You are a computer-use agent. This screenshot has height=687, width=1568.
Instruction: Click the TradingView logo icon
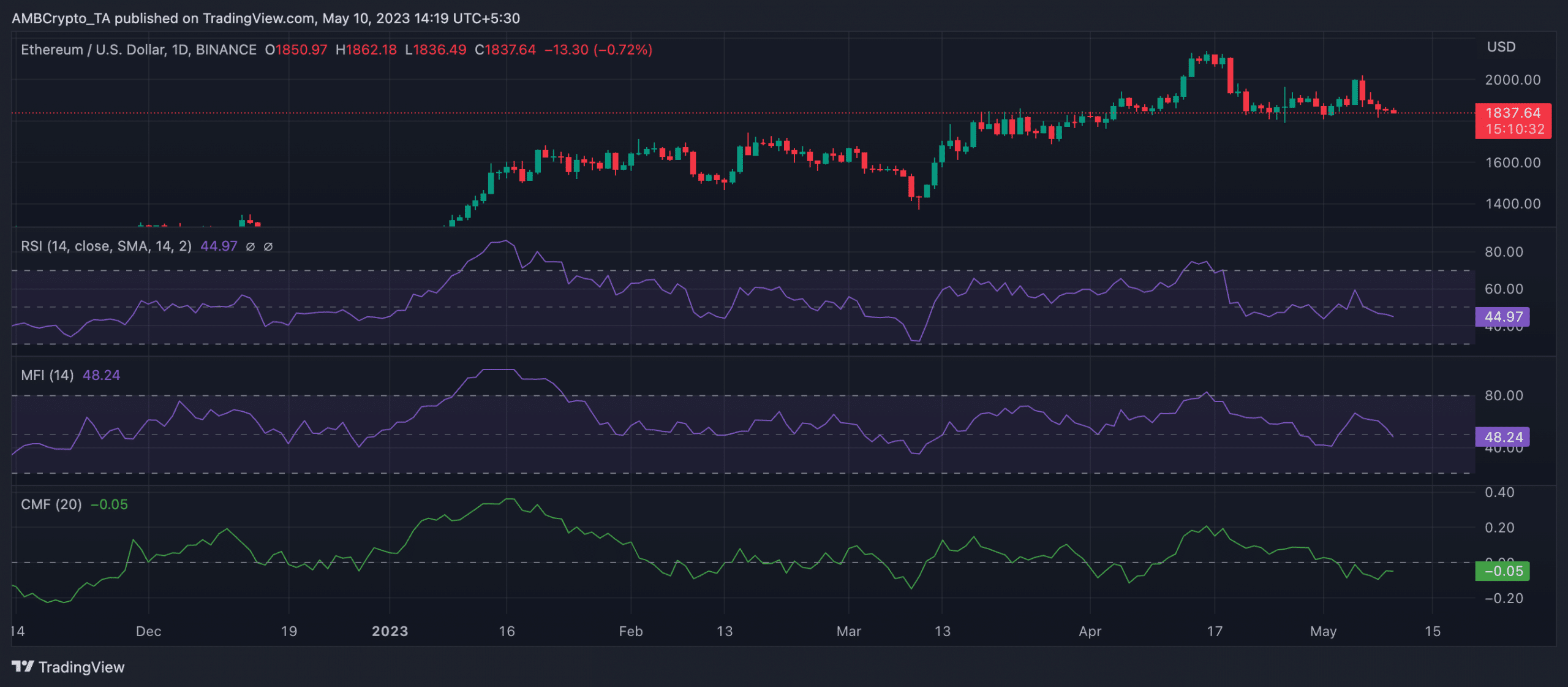pos(23,666)
